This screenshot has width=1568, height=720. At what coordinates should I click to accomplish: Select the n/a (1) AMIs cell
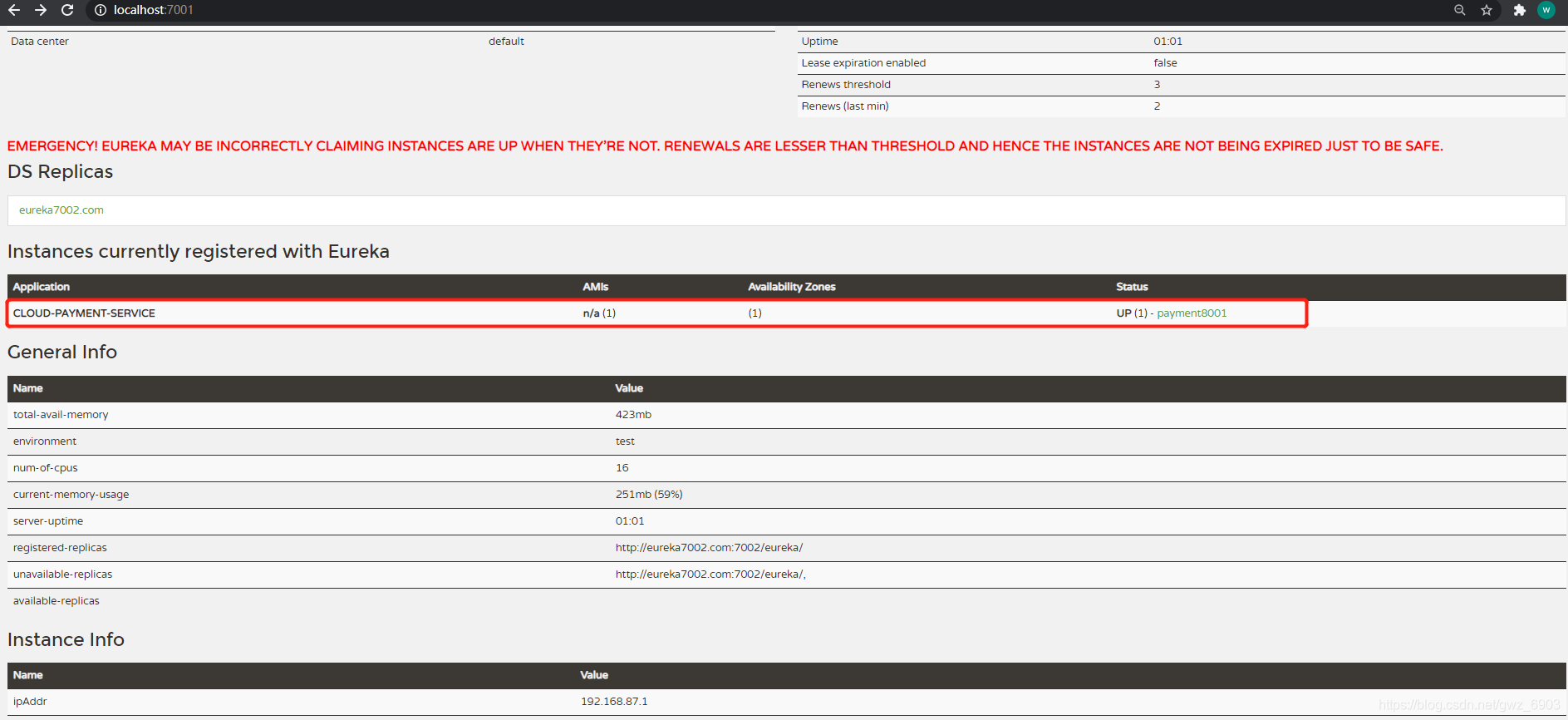click(599, 313)
